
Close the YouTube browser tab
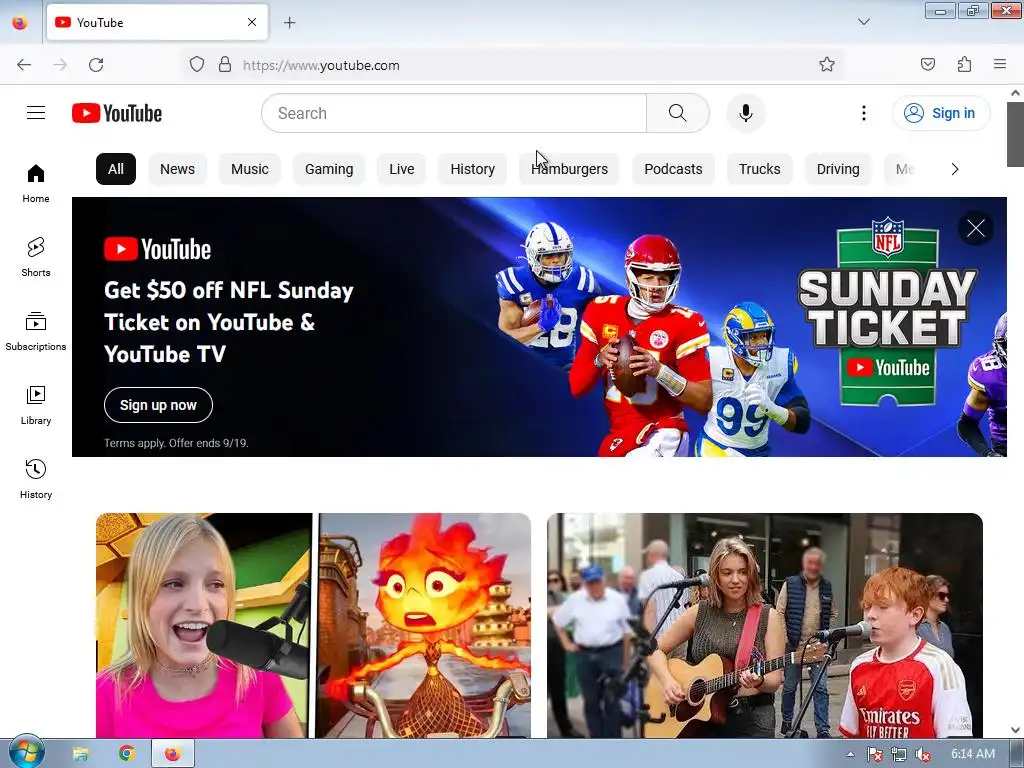coord(252,22)
